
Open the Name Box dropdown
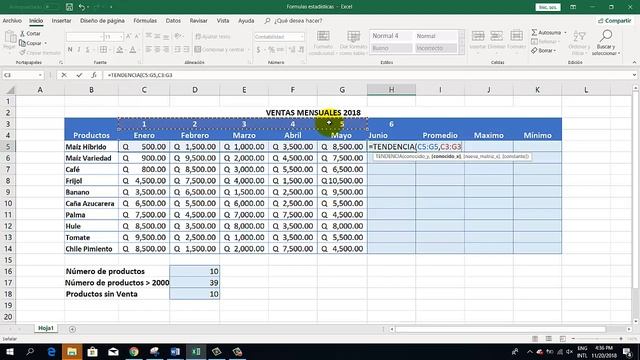[40, 75]
